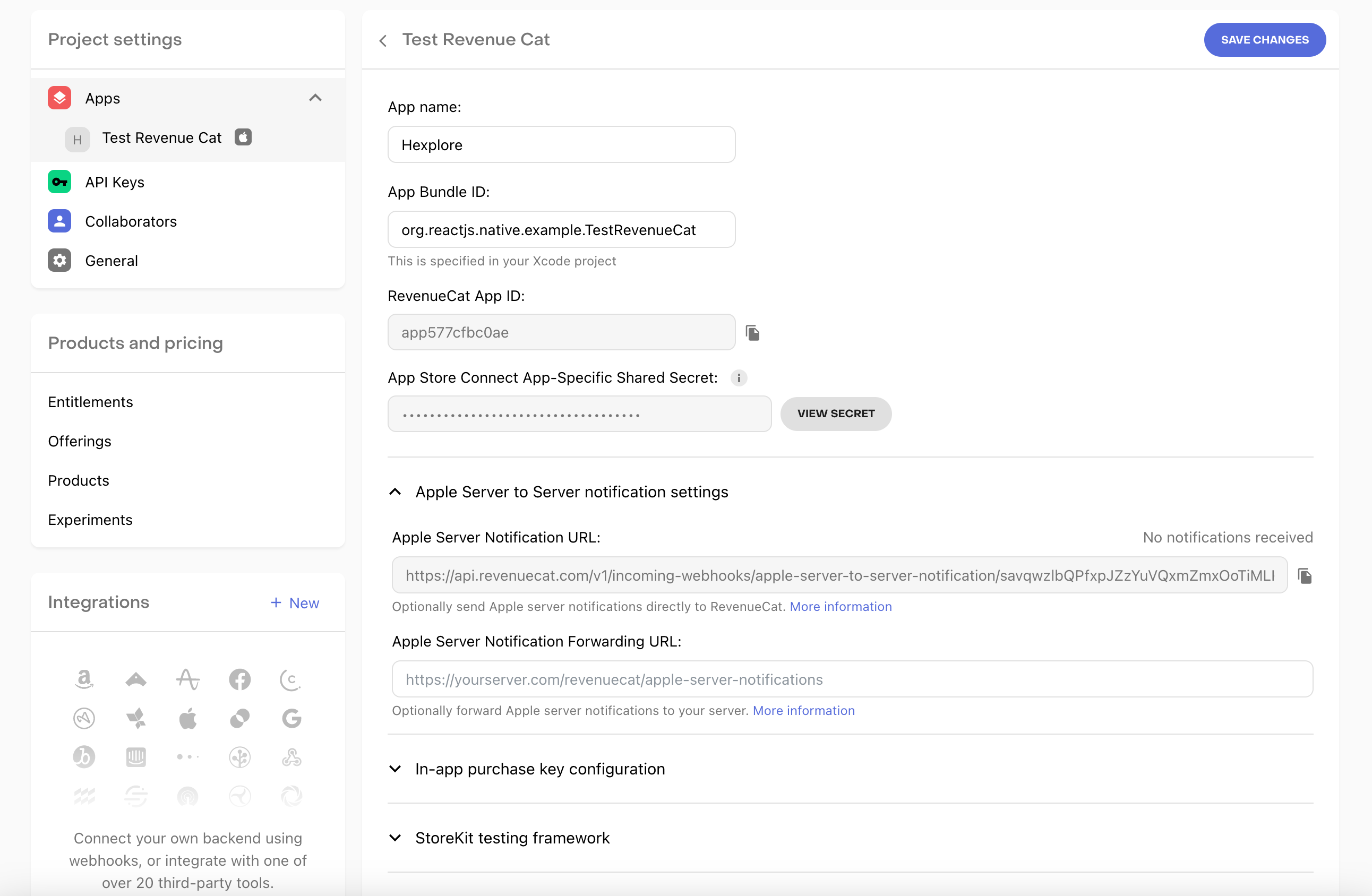
Task: Click the RevenueCat App ID field
Action: (561, 332)
